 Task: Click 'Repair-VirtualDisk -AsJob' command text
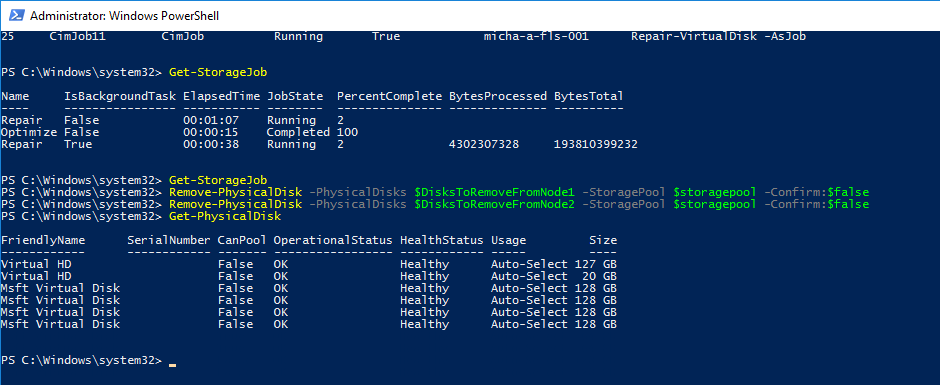point(718,37)
